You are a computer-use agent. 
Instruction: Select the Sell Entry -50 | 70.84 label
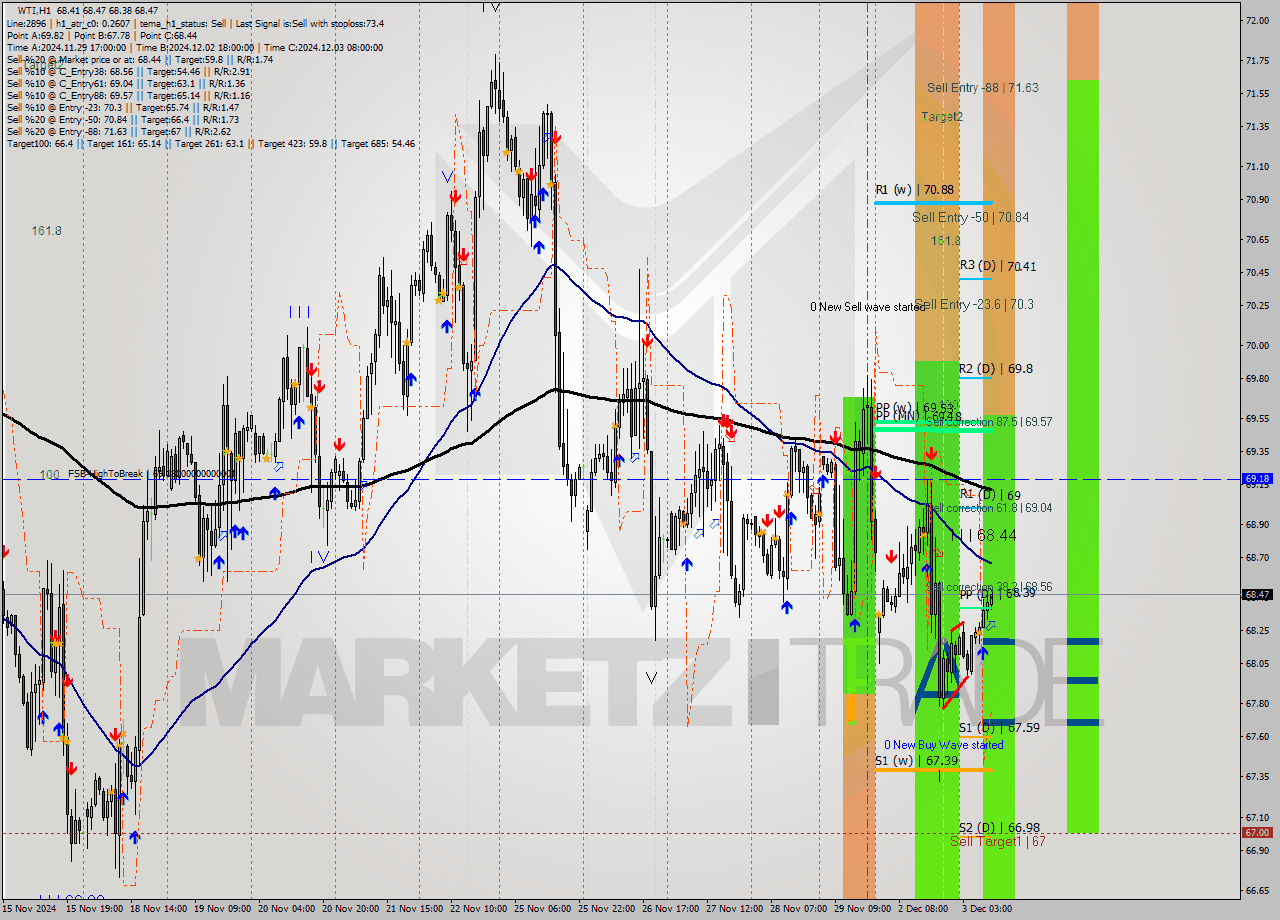[970, 217]
